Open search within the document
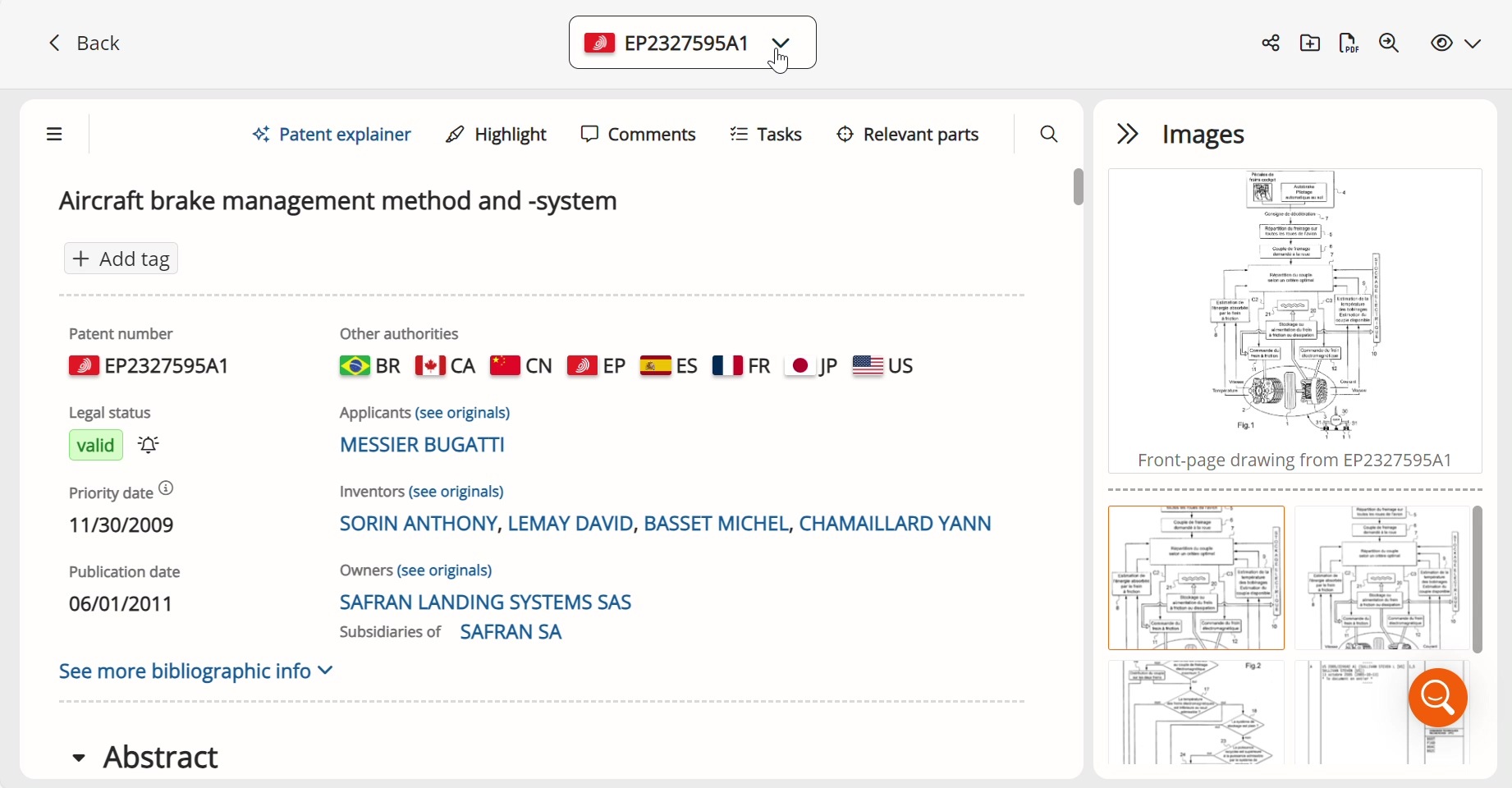The image size is (1512, 788). pos(1049,134)
